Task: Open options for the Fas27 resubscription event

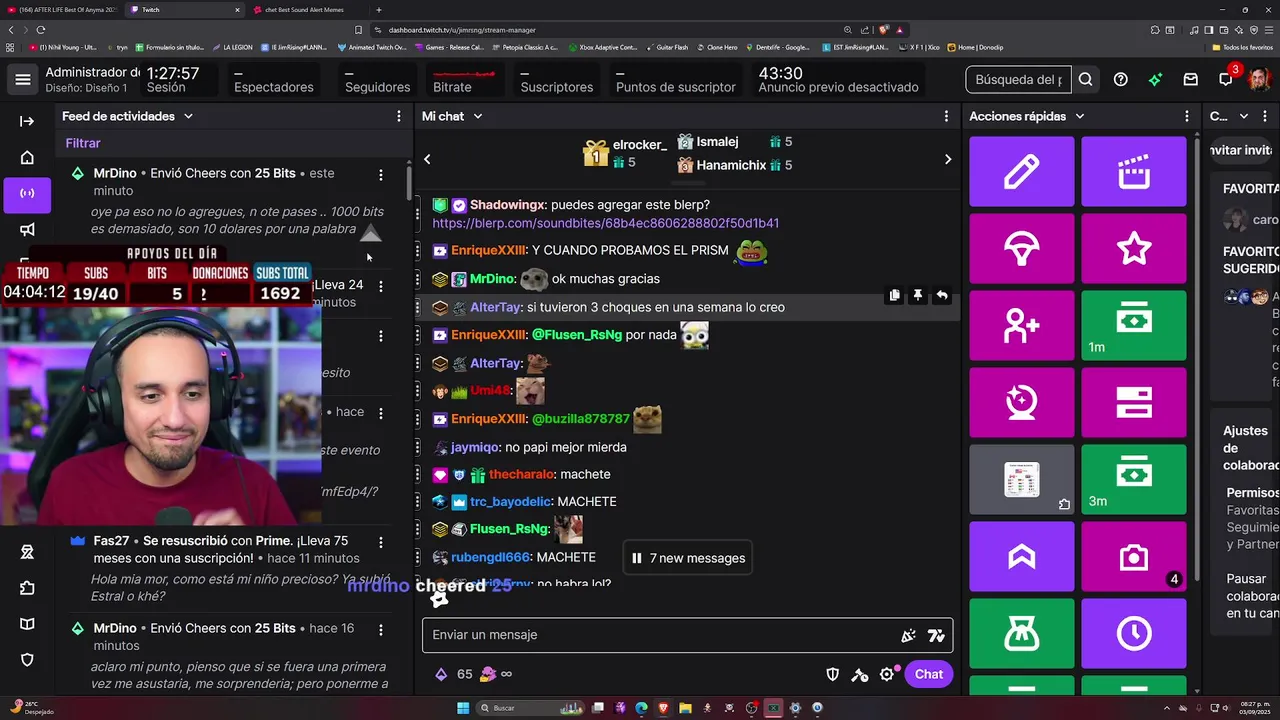Action: (380, 542)
